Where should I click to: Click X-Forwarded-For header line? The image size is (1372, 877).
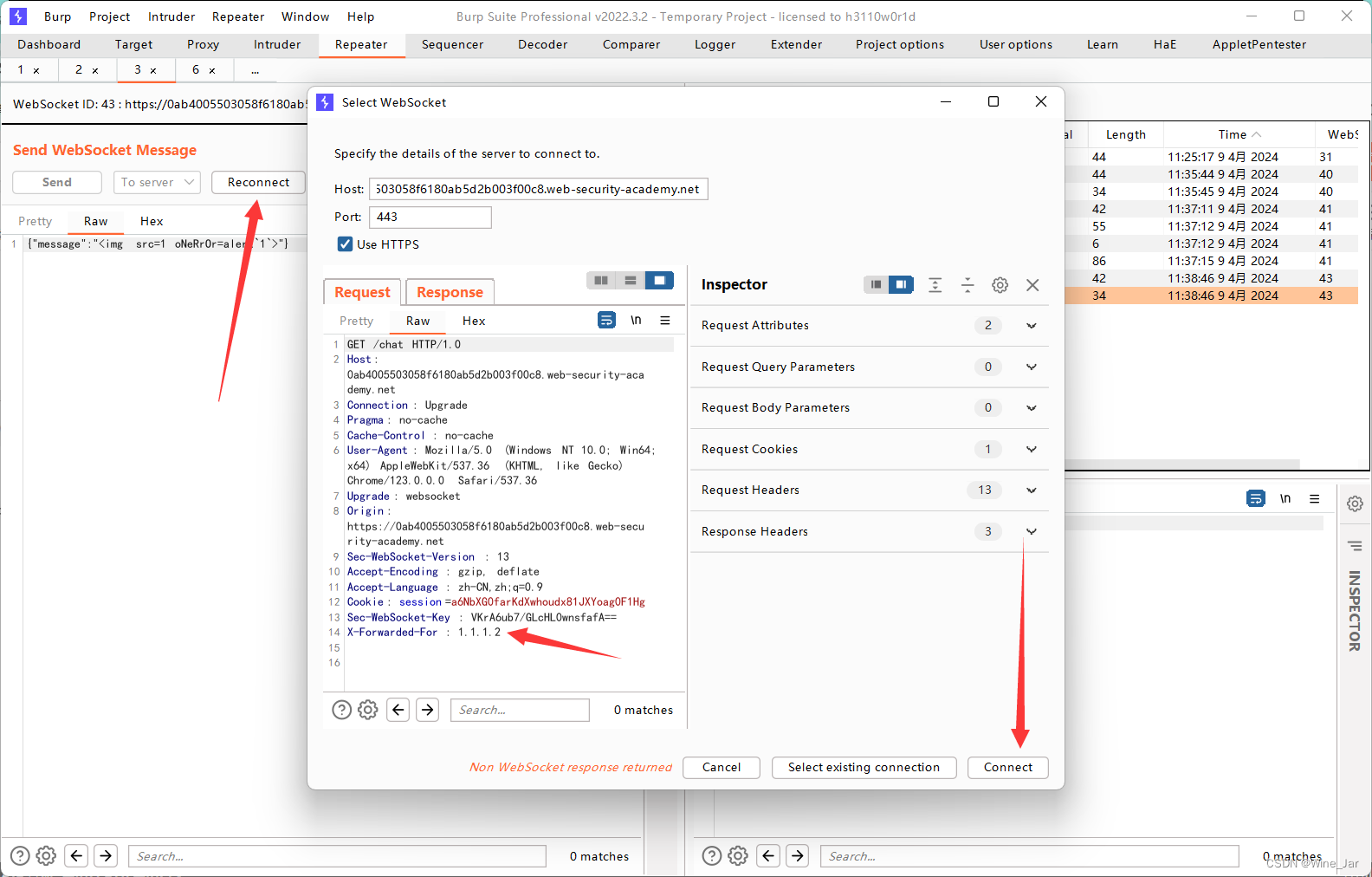[424, 633]
